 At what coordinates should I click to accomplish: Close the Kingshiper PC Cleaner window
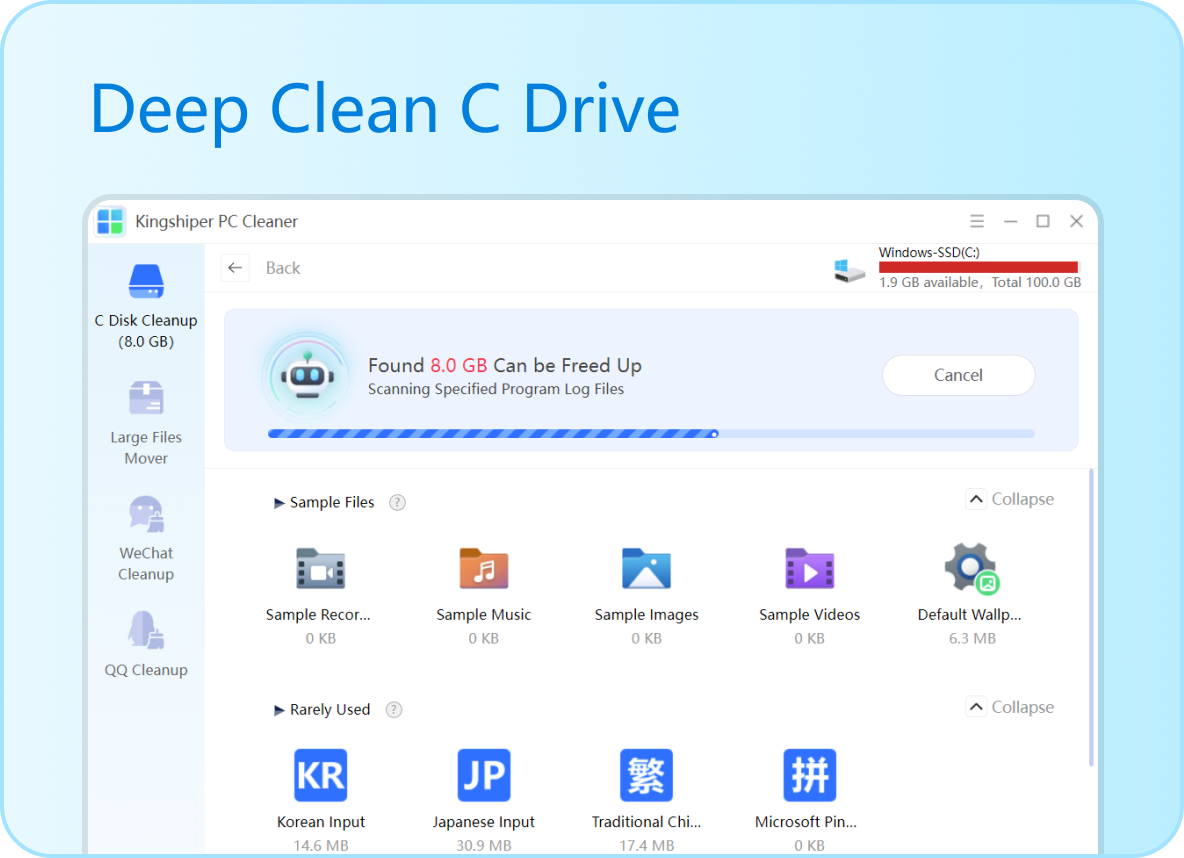pos(1077,221)
